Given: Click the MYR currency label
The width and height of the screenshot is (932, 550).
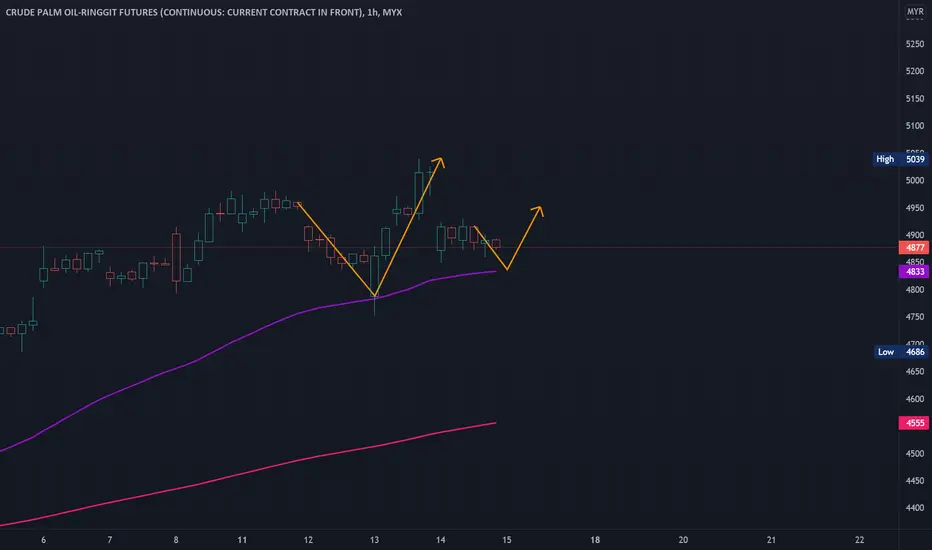Looking at the screenshot, I should click(915, 12).
